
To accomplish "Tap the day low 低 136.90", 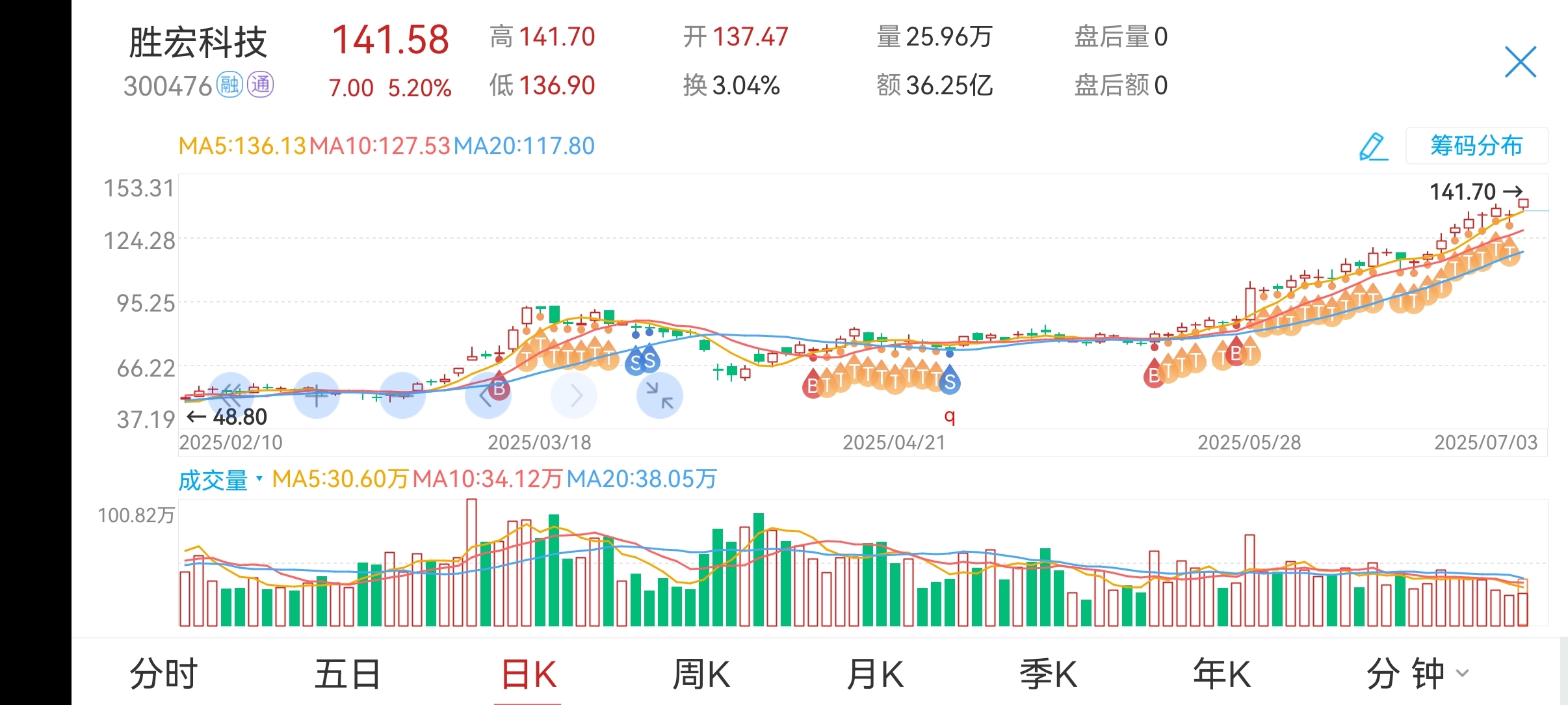I will point(542,85).
